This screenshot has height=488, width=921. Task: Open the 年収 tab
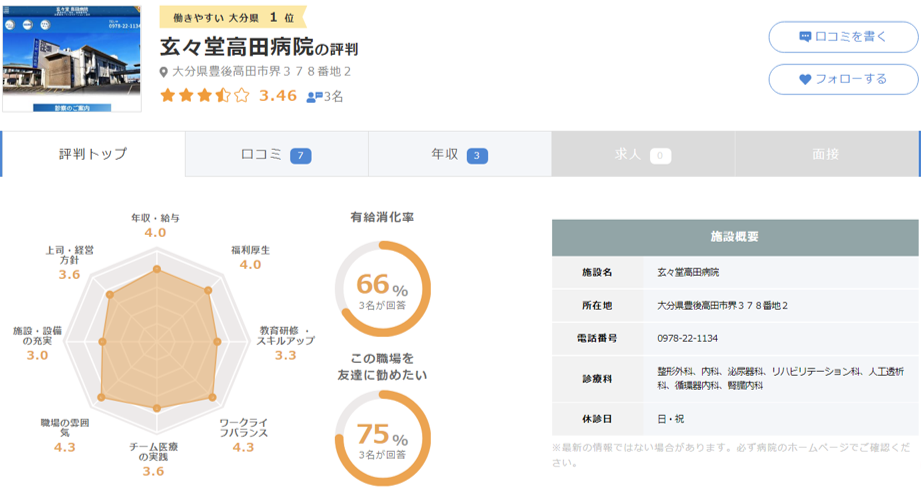pos(460,154)
